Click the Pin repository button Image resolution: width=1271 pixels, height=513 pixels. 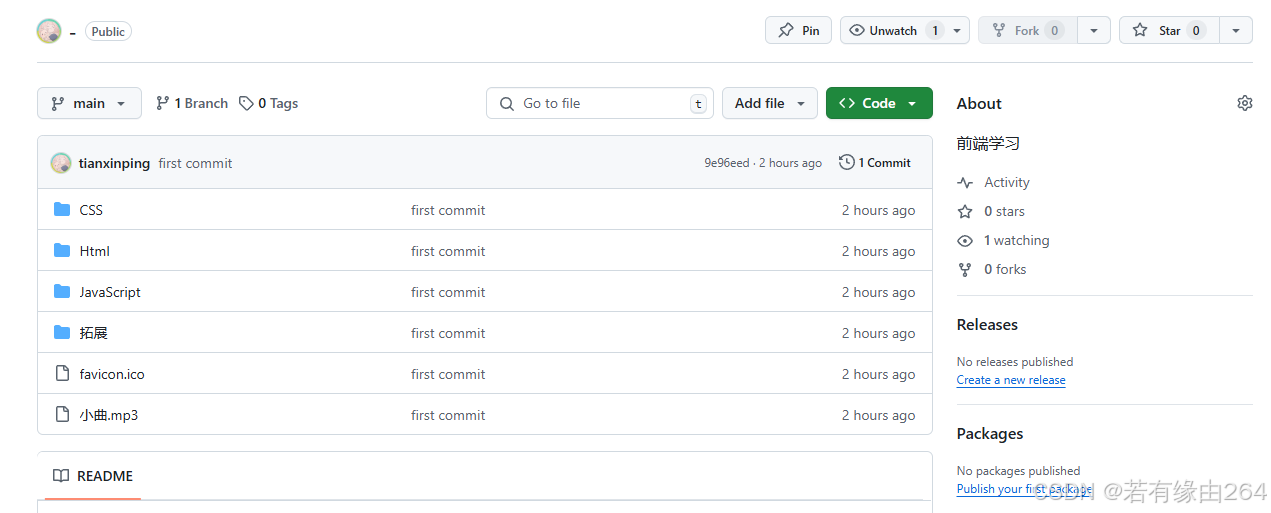(x=798, y=30)
